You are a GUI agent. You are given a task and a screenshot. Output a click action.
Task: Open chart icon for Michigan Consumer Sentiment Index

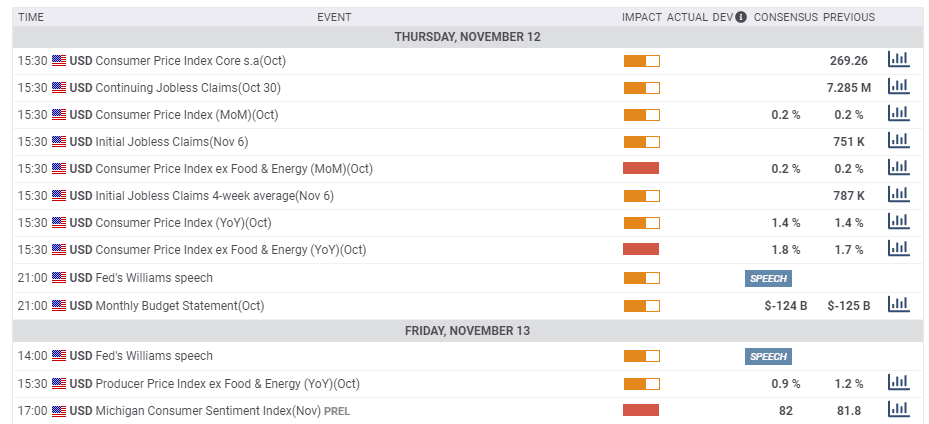point(898,409)
